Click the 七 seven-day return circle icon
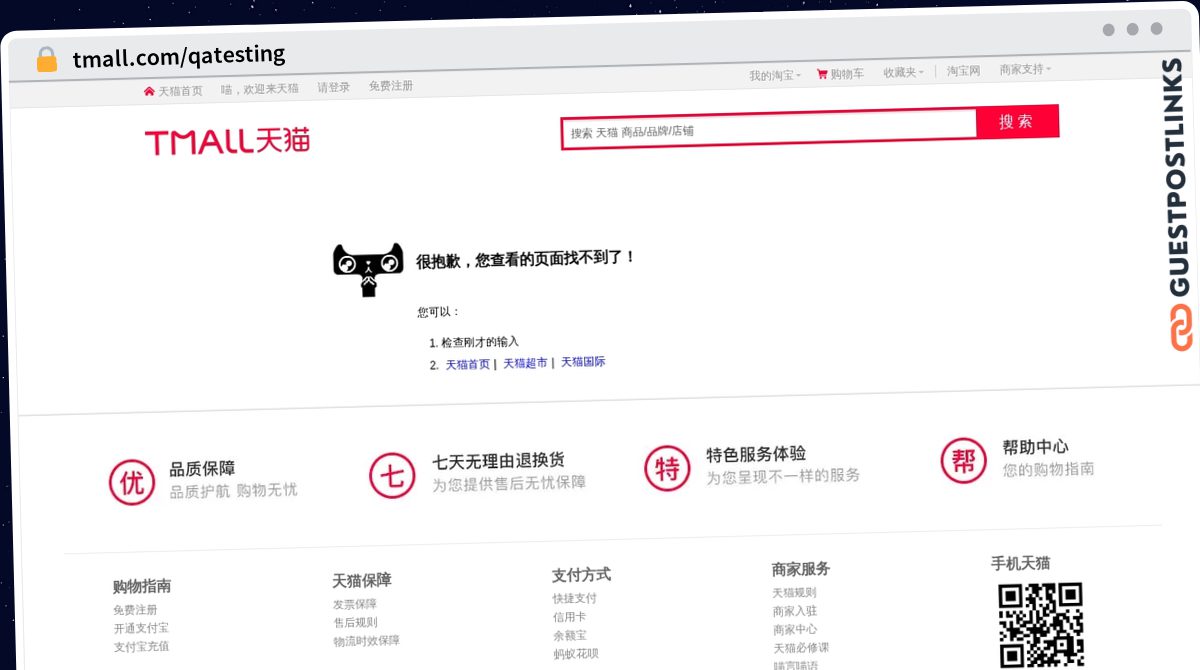Screen dimensions: 1200x670 click(x=393, y=476)
